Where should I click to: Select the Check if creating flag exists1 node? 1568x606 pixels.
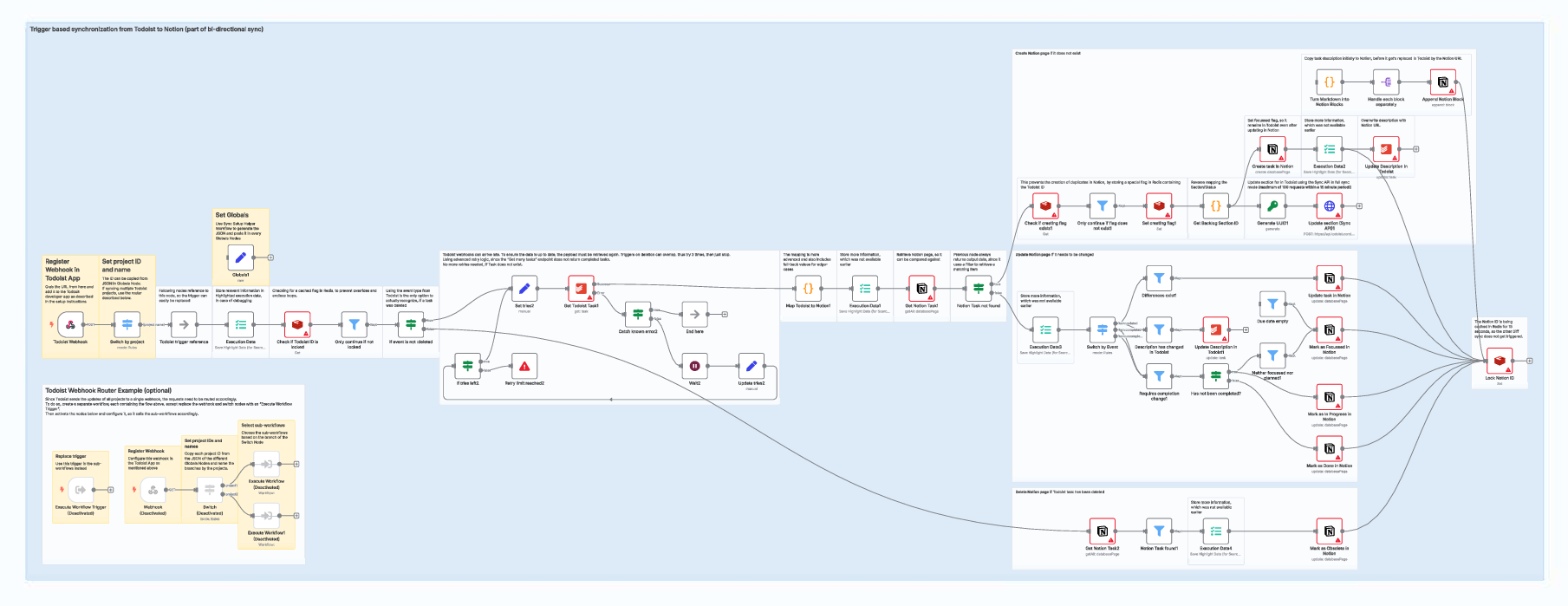(1045, 206)
